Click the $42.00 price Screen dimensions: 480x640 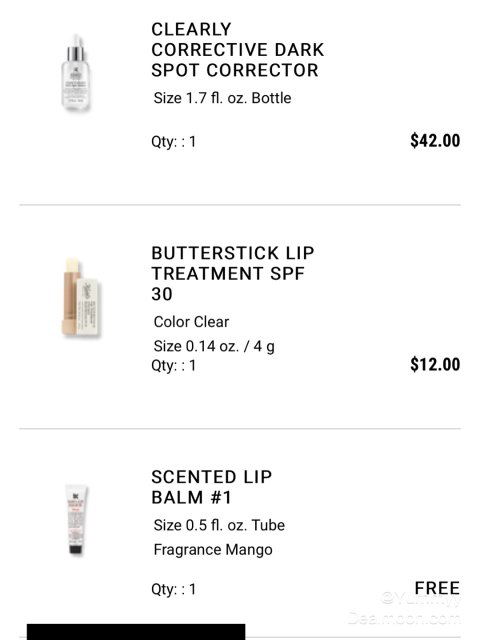coord(435,140)
